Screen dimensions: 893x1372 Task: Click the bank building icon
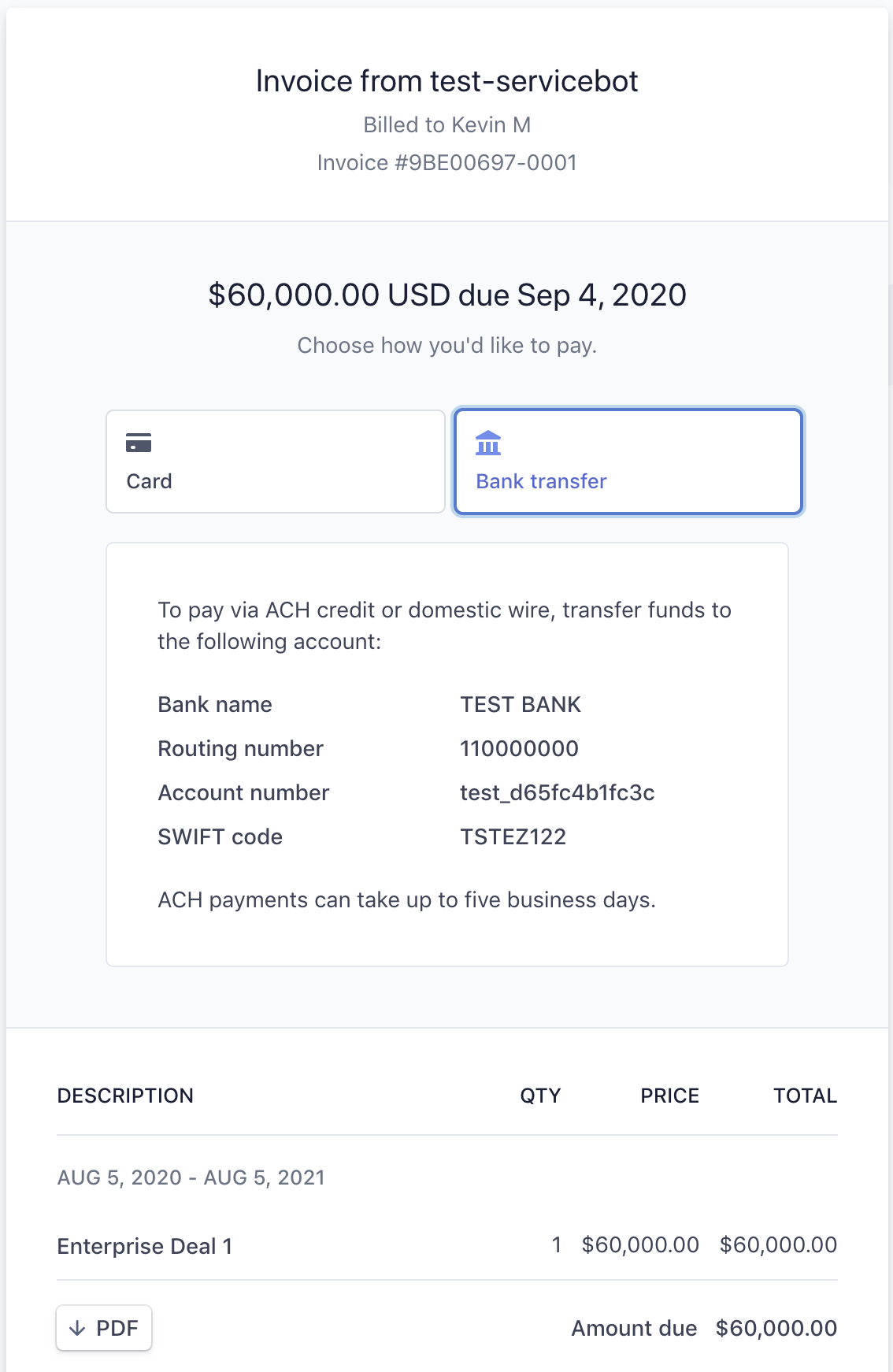coord(488,443)
